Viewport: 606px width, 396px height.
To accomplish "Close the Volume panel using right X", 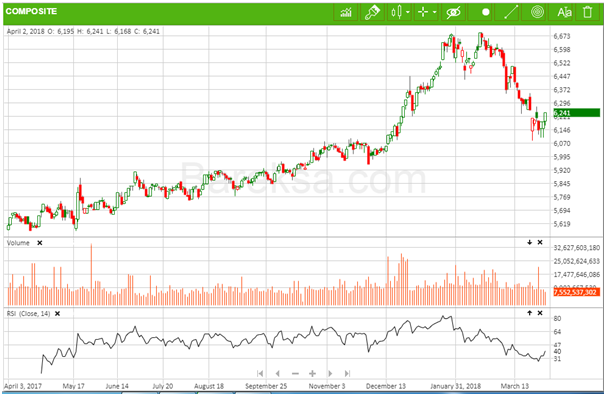I will [x=540, y=242].
